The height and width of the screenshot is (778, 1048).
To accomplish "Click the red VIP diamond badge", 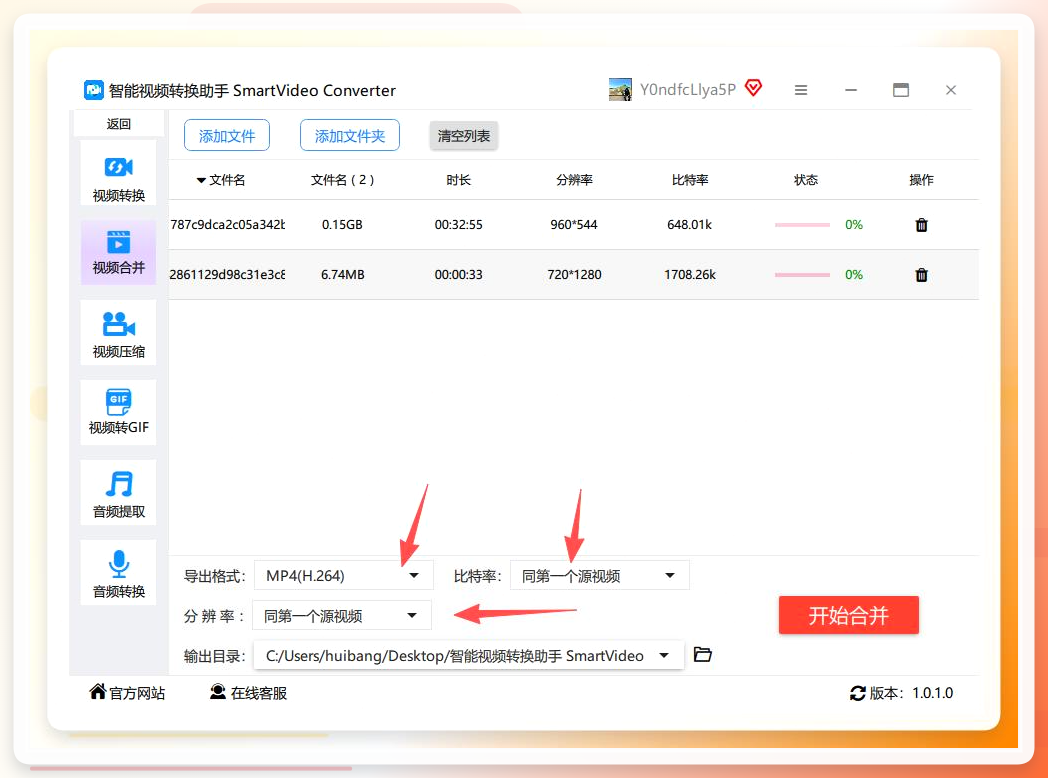I will point(753,88).
